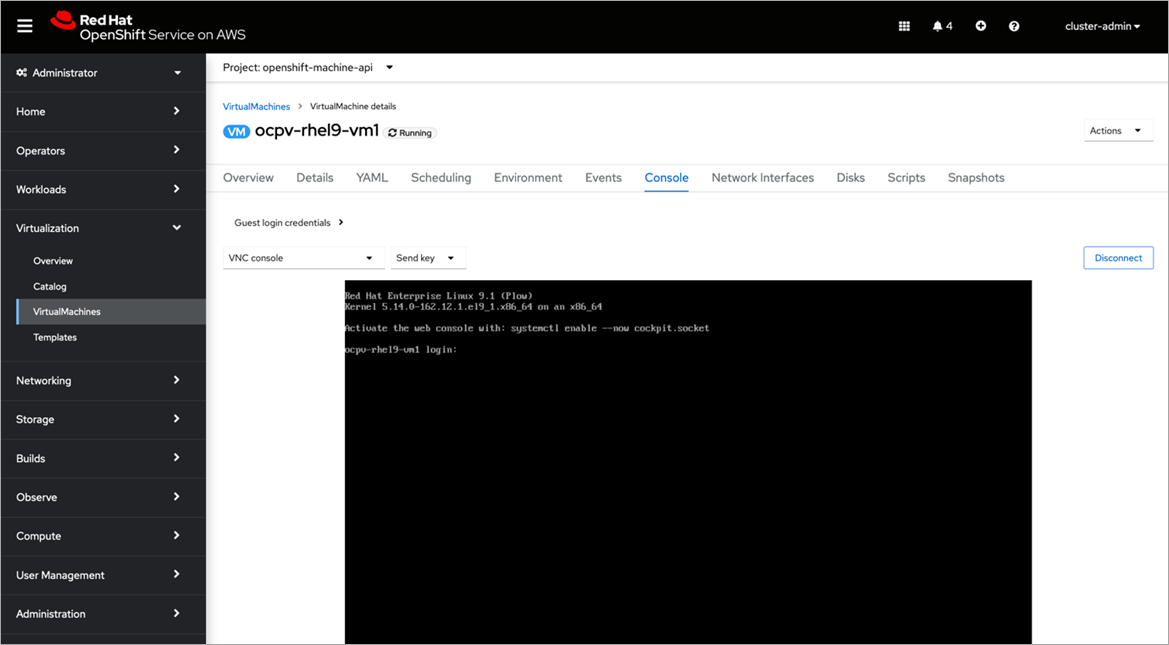Click the ocpv-rhel9-vm1 login prompt text
The height and width of the screenshot is (645, 1169).
click(401, 350)
